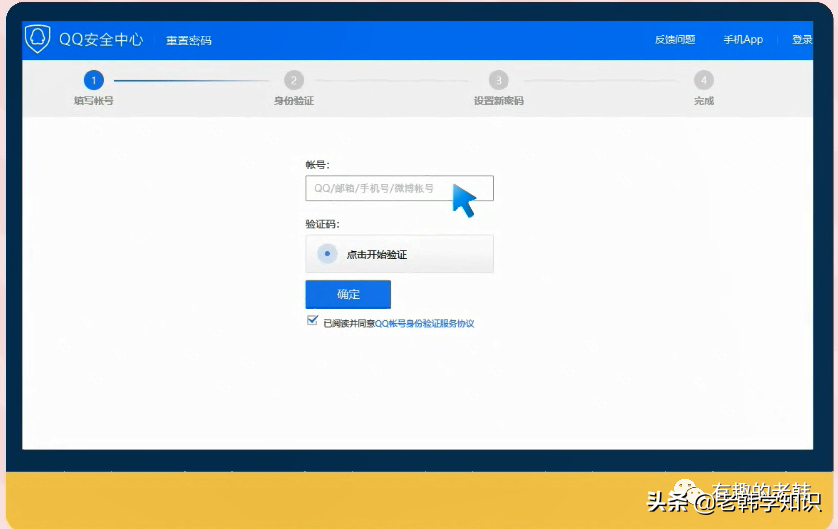Click the 点击开始验证 captcha box
Viewport: 838px width, 529px height.
coord(399,254)
